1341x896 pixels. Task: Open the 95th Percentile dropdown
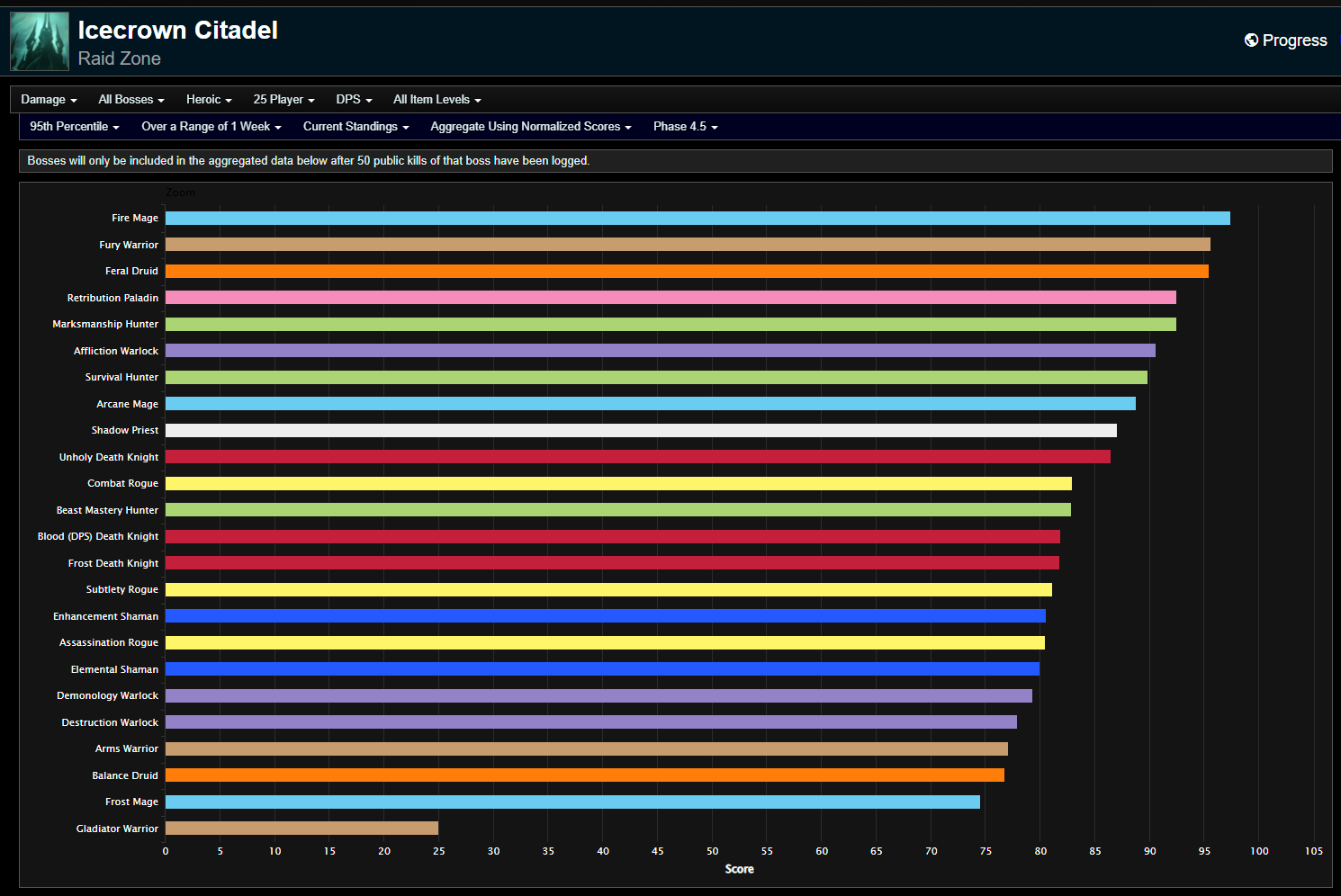[x=74, y=126]
